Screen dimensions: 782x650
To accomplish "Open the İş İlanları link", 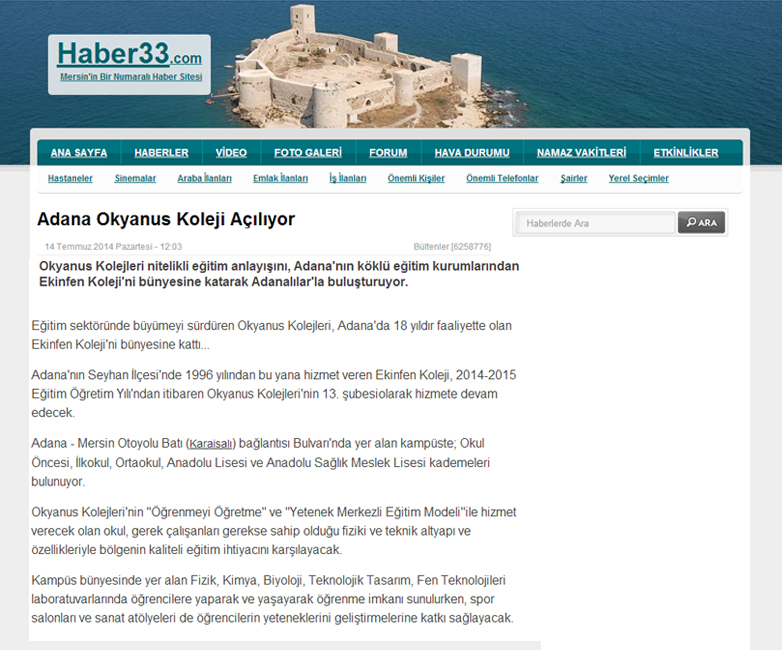I will [x=348, y=178].
